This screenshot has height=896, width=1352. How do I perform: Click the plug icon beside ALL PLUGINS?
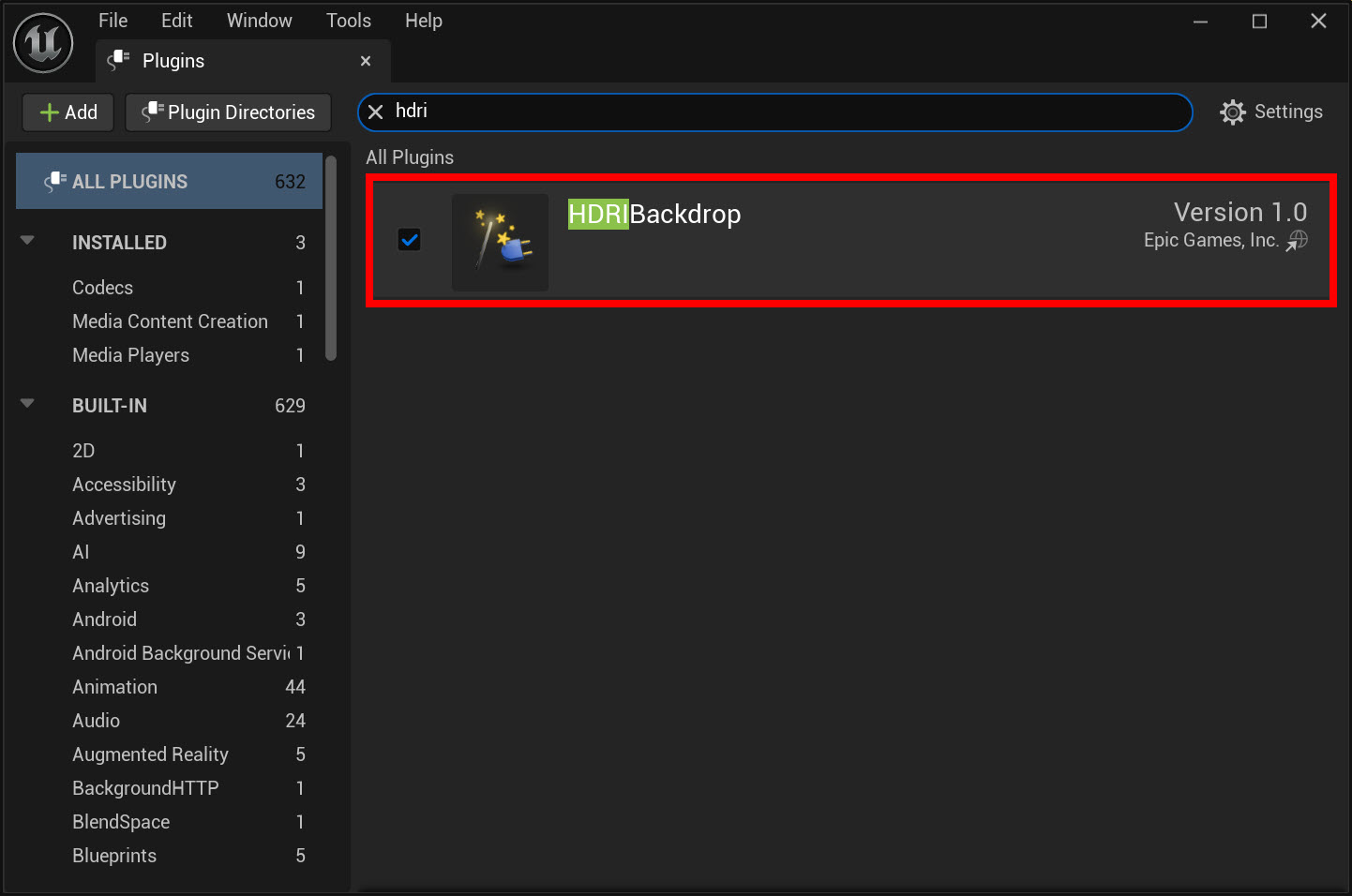(x=55, y=182)
